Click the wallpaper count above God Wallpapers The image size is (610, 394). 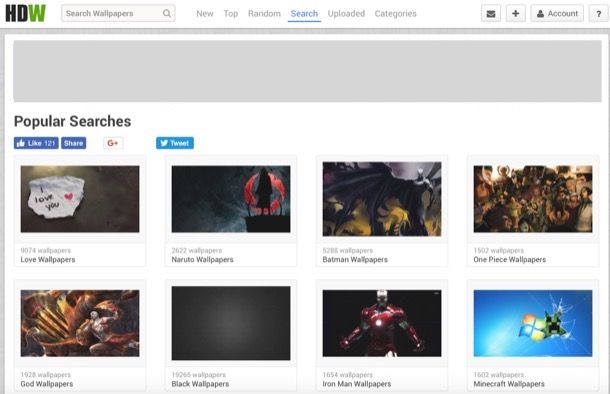tap(46, 375)
